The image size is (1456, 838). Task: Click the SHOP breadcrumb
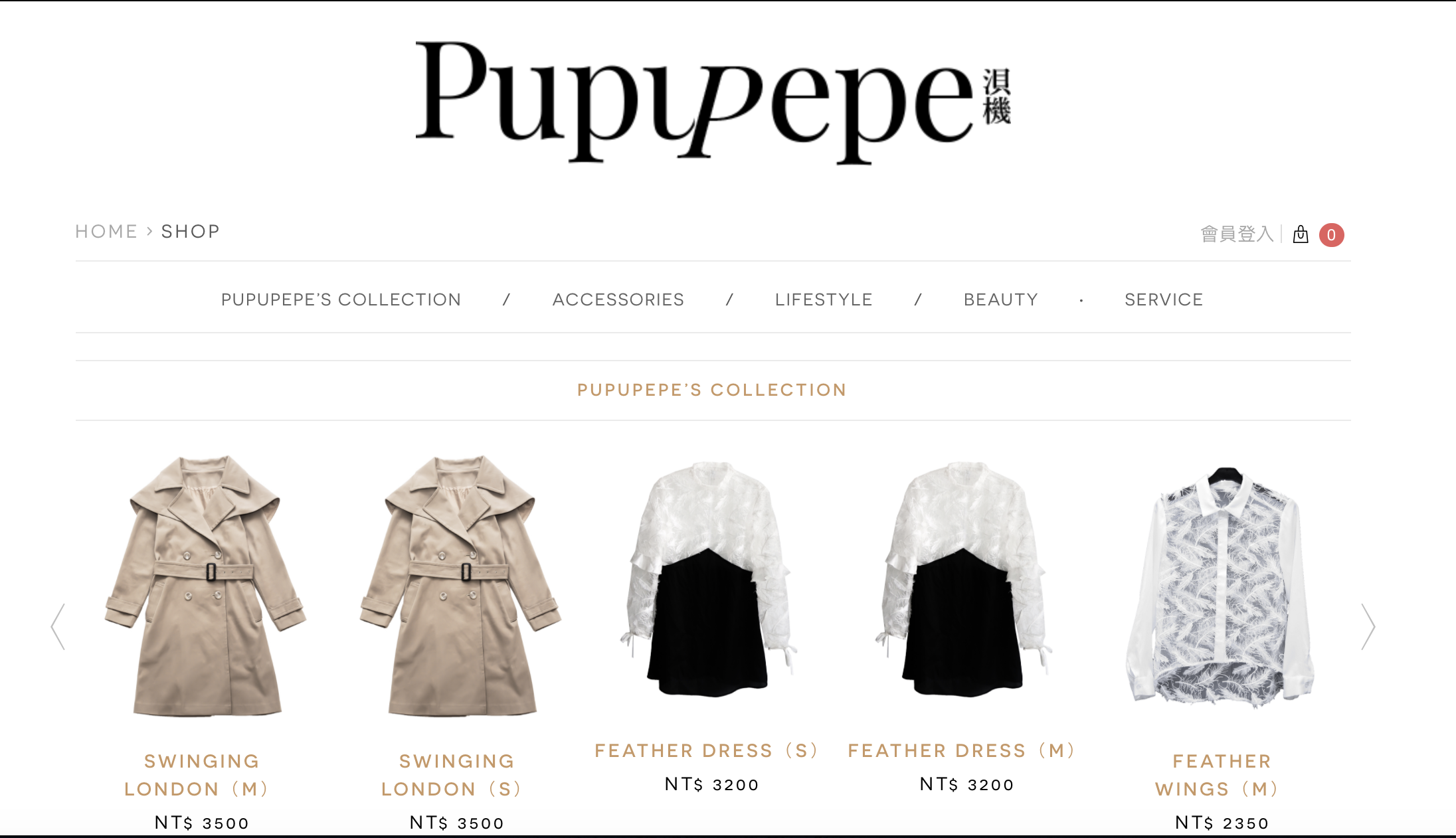click(x=191, y=231)
